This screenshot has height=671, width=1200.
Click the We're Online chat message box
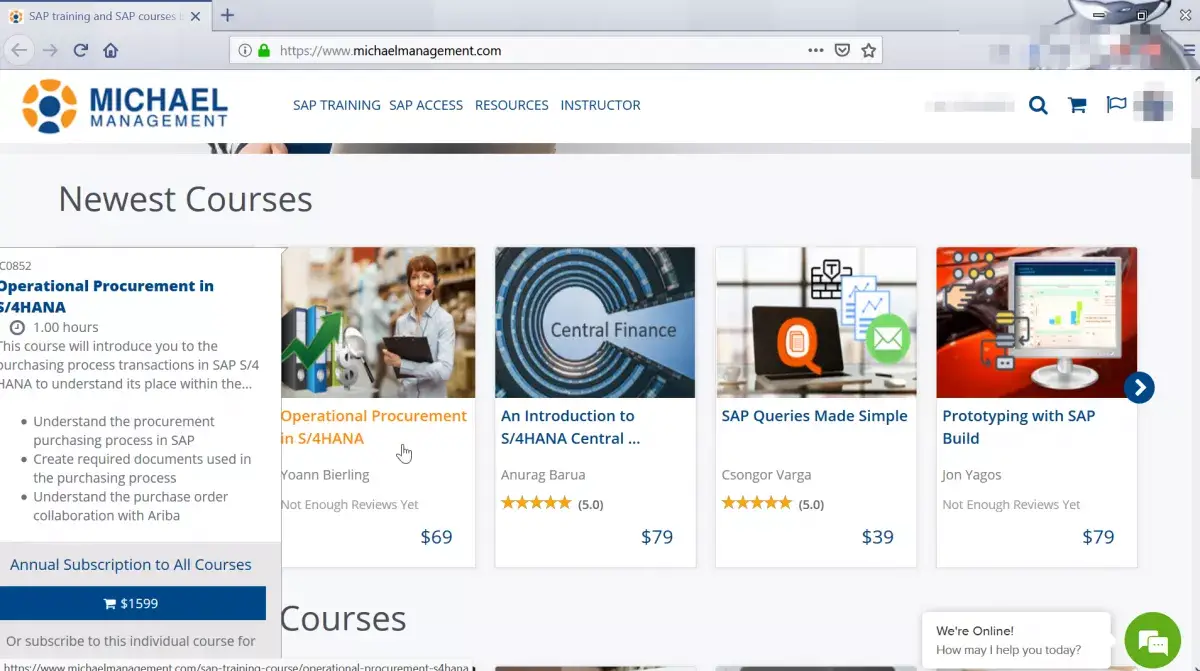pyautogui.click(x=1016, y=640)
